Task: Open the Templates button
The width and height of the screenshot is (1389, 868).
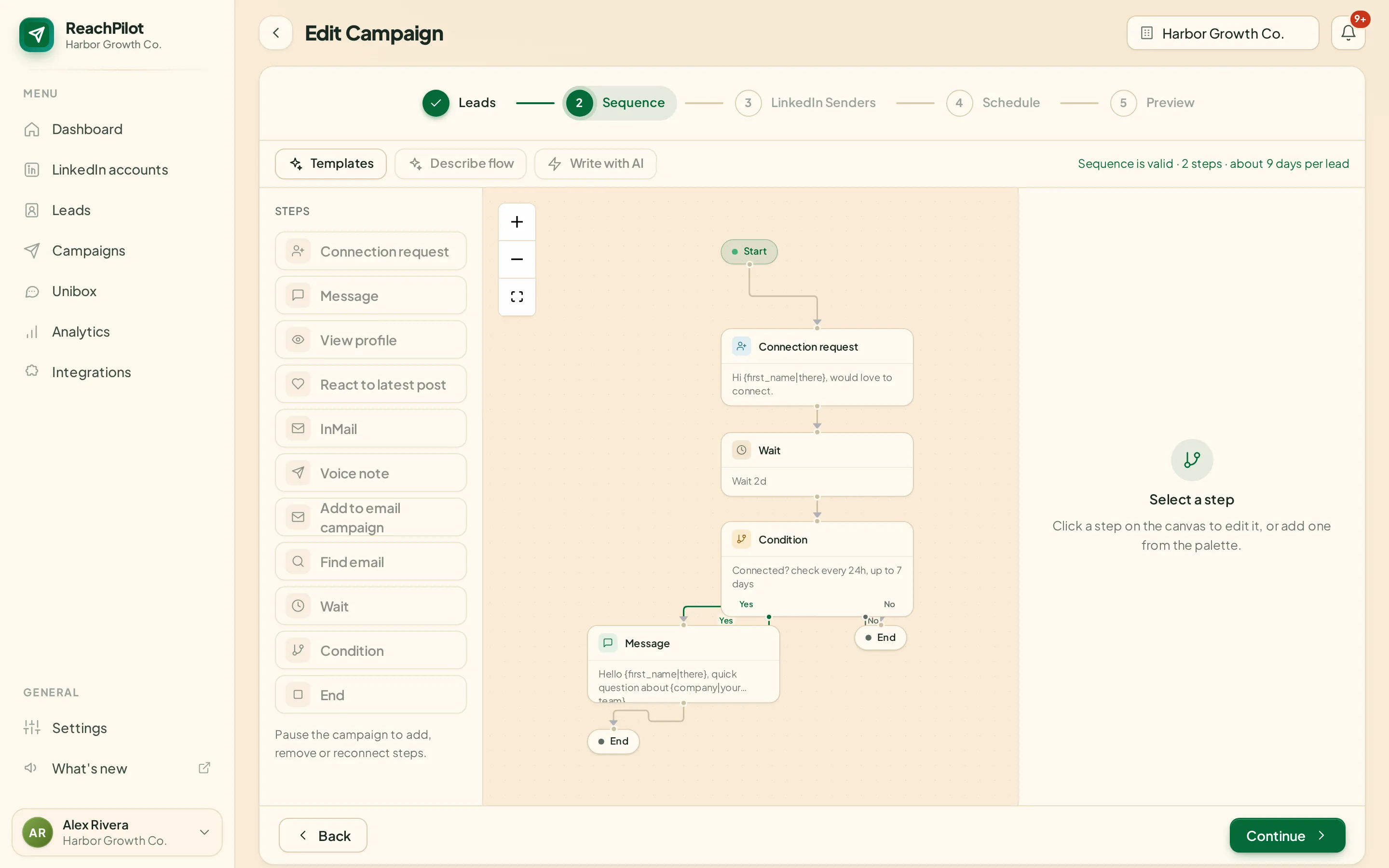Action: 330,163
